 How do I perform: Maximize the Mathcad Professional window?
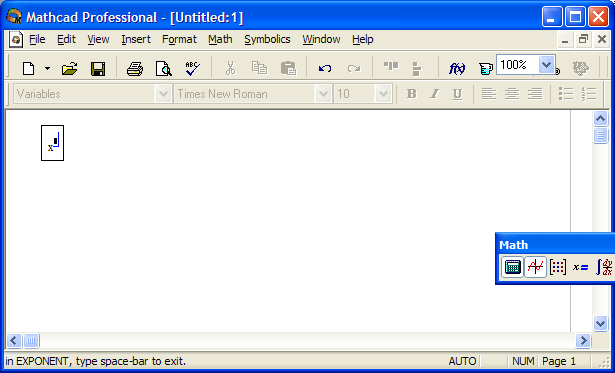click(x=575, y=17)
